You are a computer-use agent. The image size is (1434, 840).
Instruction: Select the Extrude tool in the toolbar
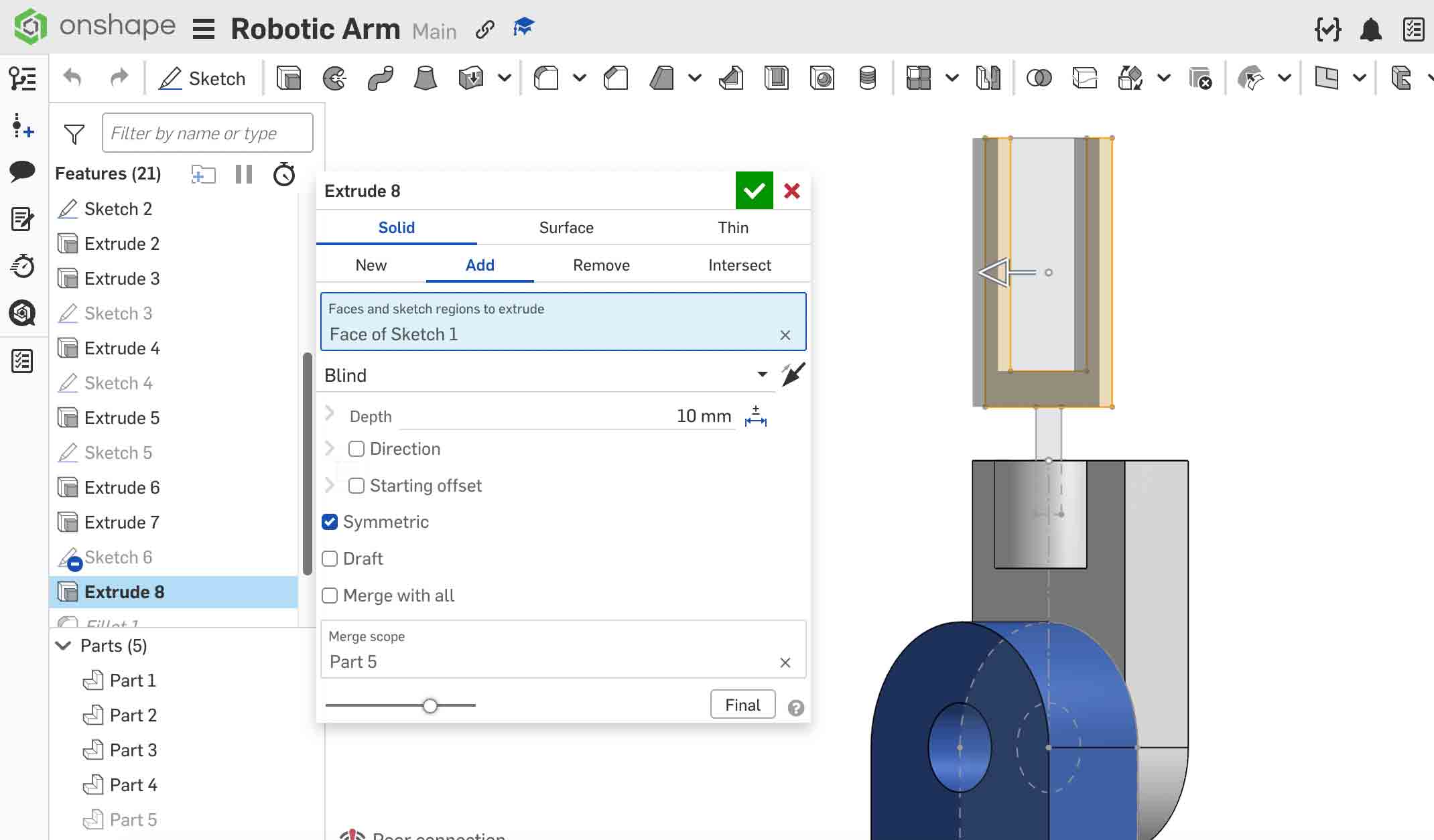pyautogui.click(x=289, y=78)
